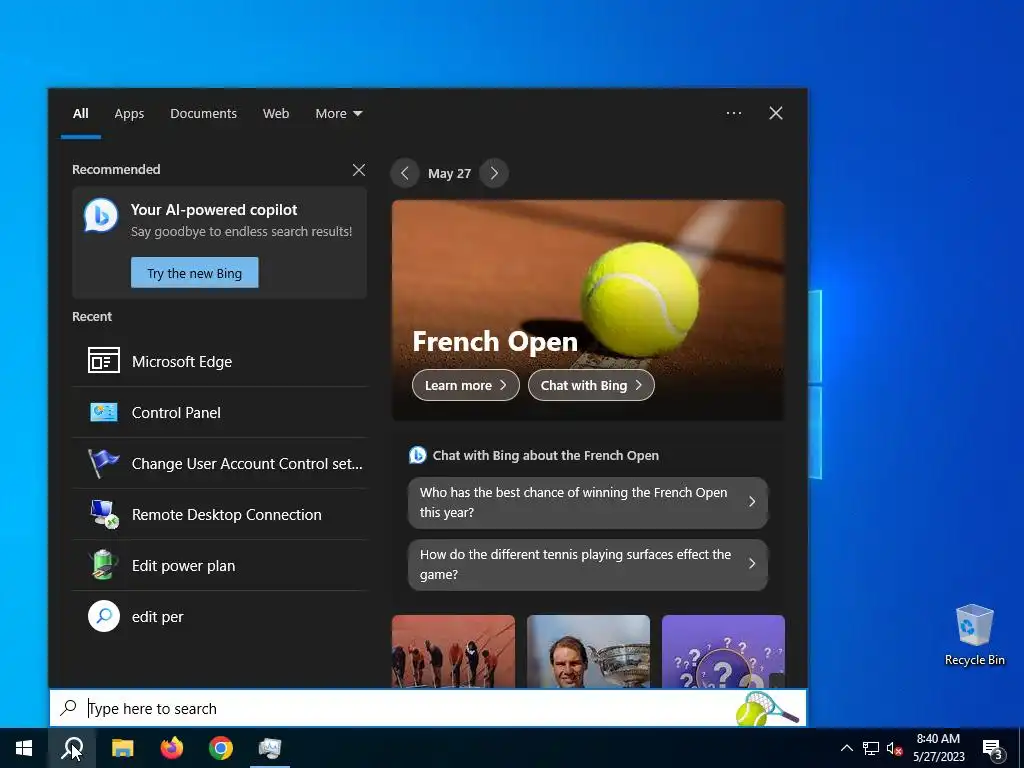Click the Chat with Bing button
Screen dimensions: 1024x768
(x=591, y=385)
